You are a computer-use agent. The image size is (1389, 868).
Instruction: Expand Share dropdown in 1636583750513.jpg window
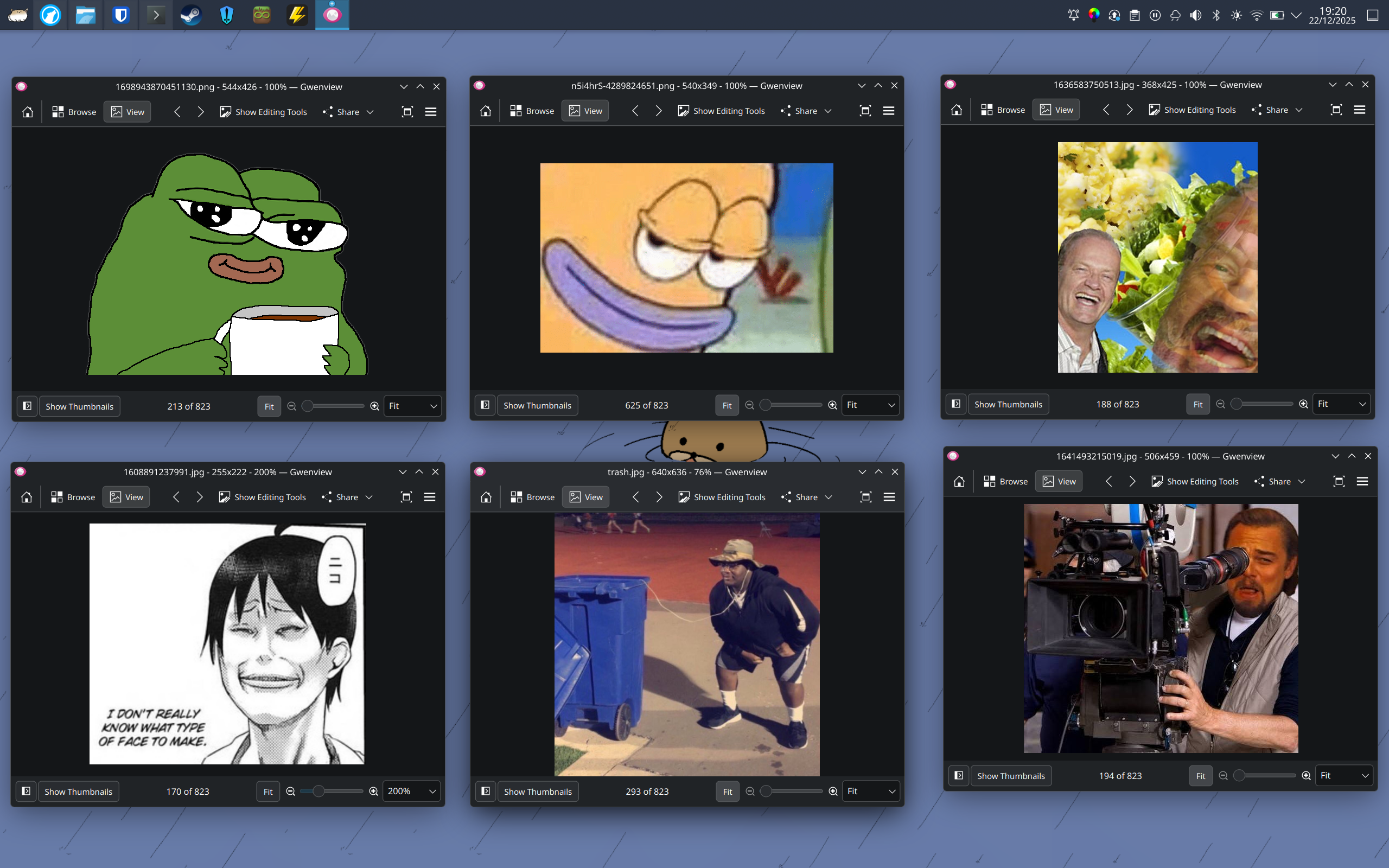(1299, 110)
